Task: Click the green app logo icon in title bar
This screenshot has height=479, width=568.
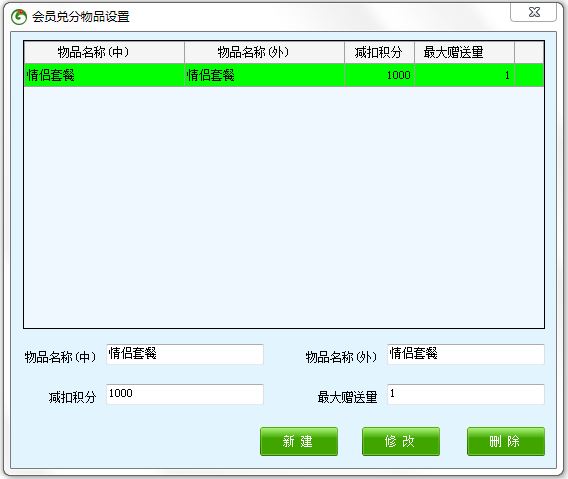Action: click(19, 17)
